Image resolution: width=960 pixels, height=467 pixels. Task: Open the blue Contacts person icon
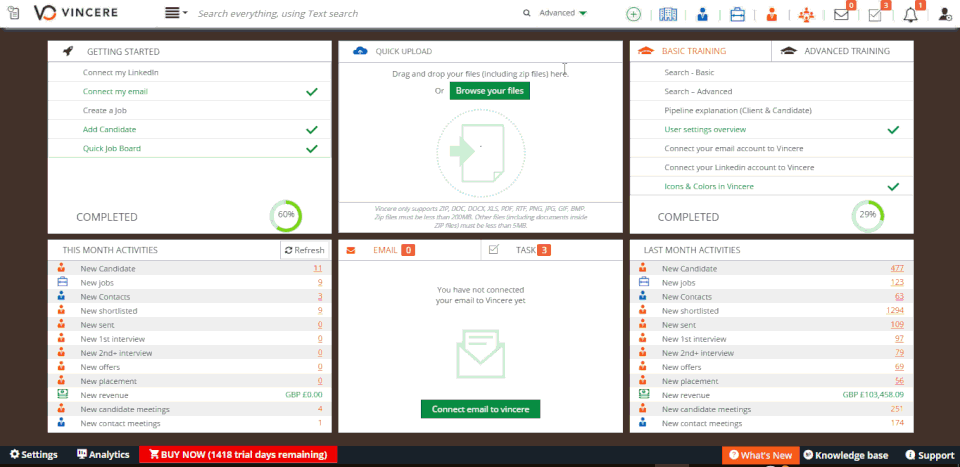702,14
